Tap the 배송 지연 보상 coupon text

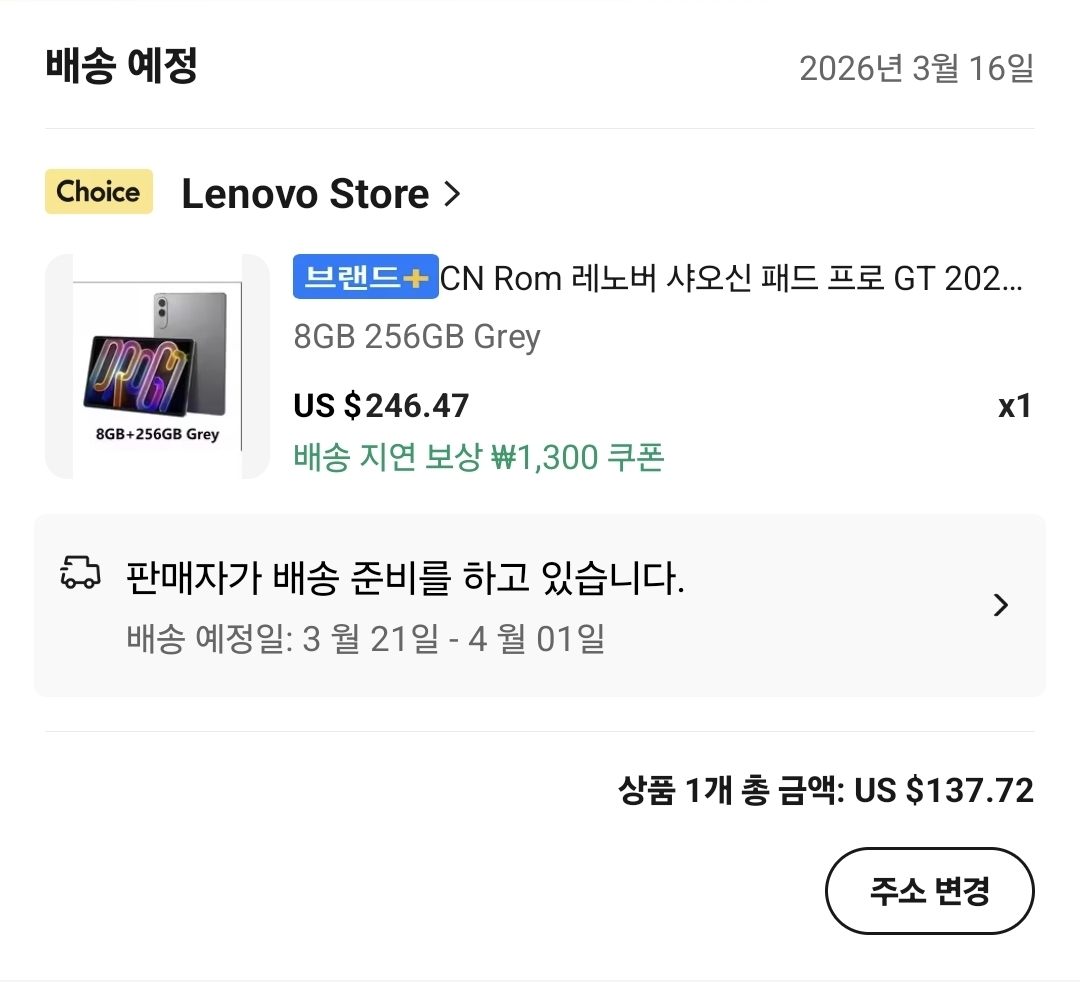click(478, 457)
